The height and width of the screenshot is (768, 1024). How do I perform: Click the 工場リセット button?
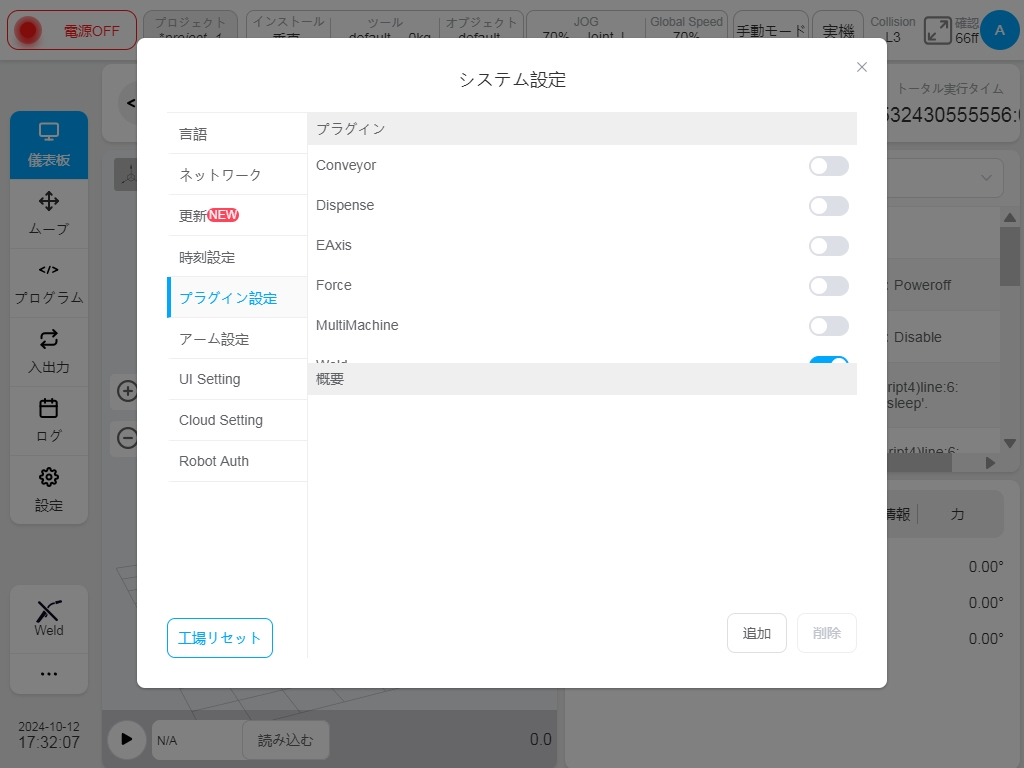coord(220,638)
